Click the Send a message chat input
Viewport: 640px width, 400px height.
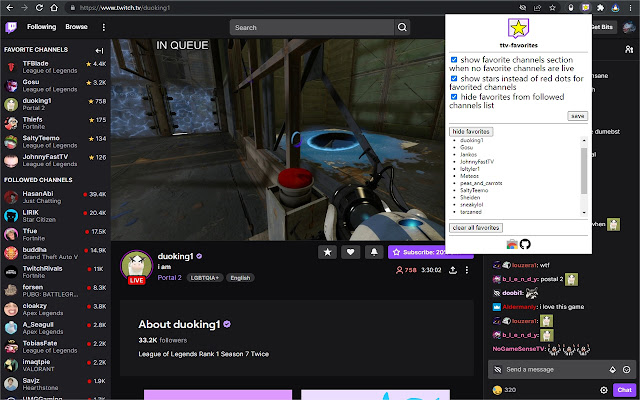pos(550,369)
